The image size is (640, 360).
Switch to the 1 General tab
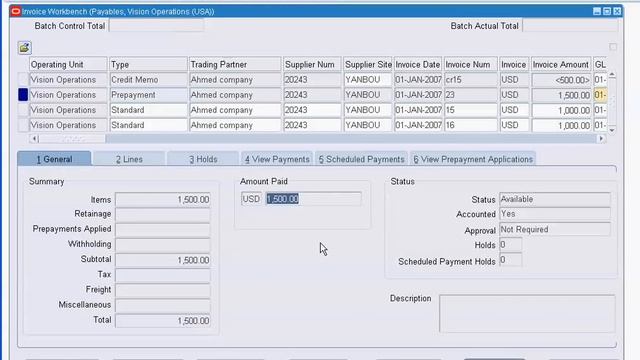[54, 159]
